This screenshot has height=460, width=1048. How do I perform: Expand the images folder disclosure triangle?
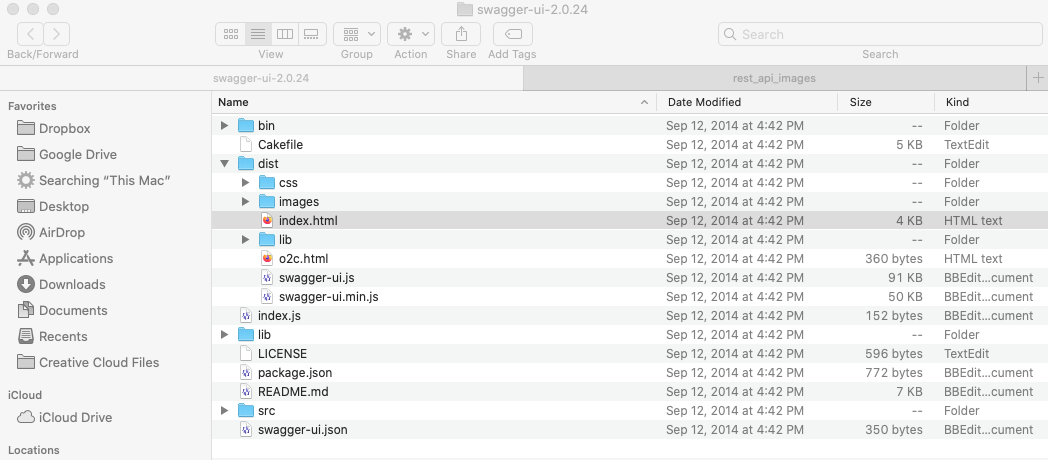coord(246,202)
